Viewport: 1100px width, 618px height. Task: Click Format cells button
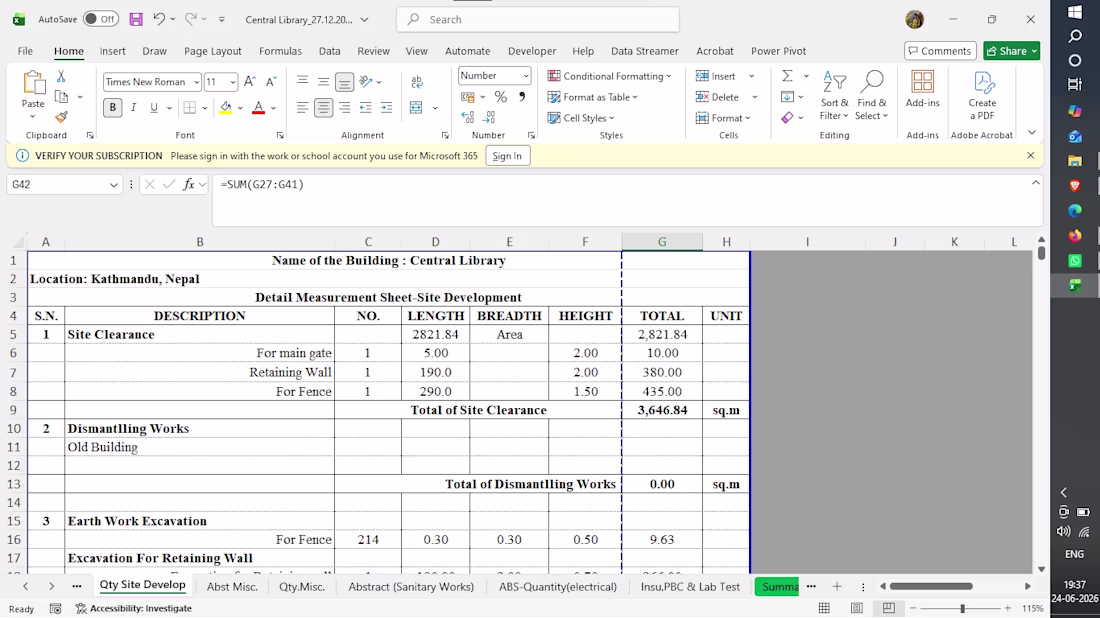(723, 118)
